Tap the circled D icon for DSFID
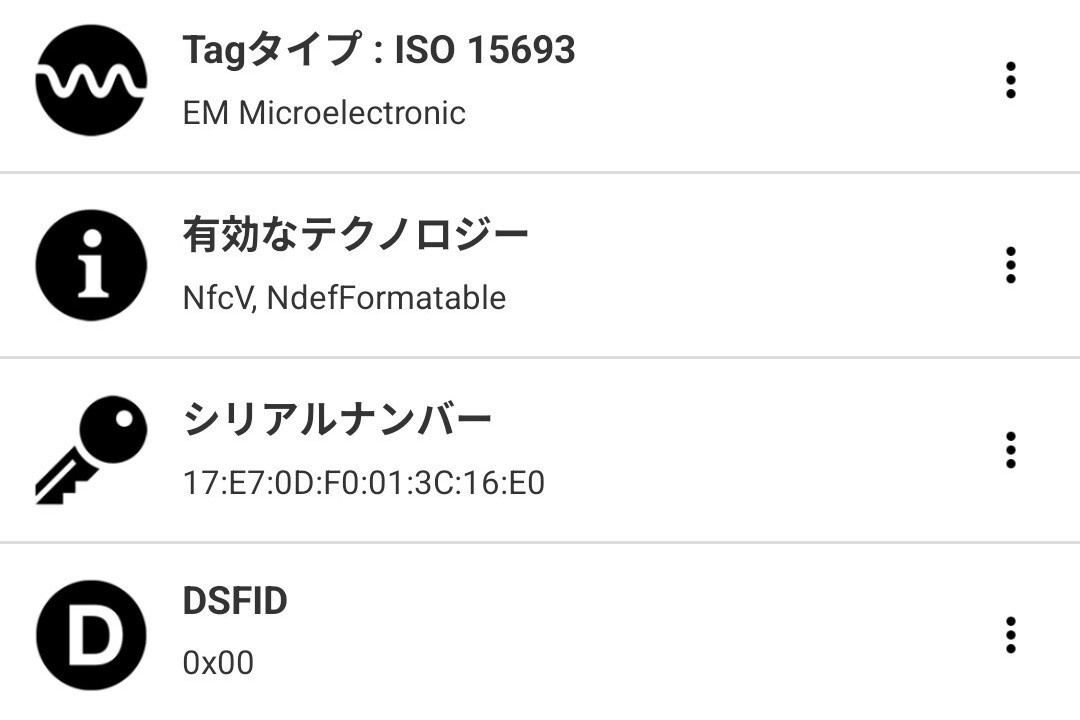The width and height of the screenshot is (1080, 720). pyautogui.click(x=91, y=635)
